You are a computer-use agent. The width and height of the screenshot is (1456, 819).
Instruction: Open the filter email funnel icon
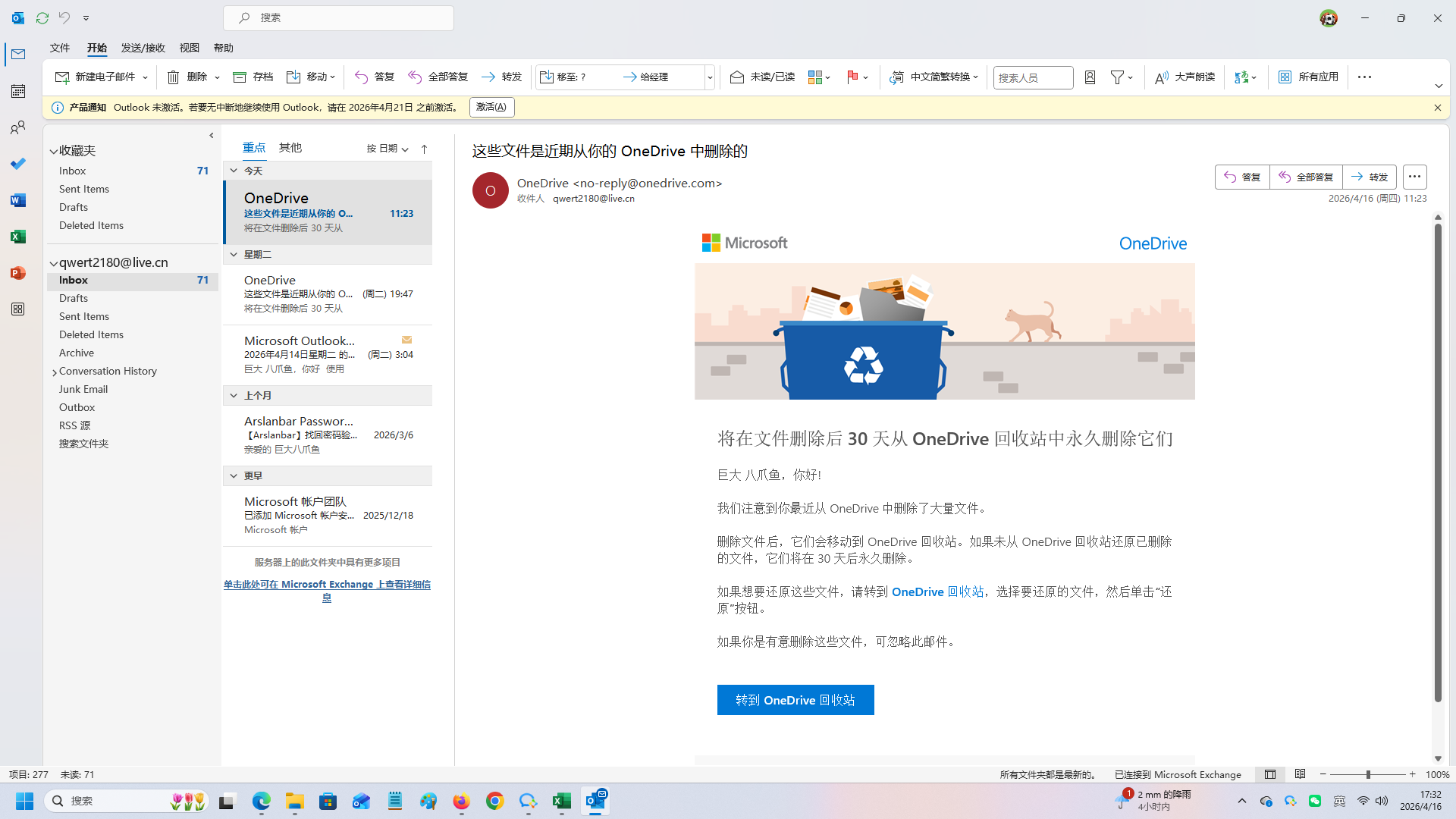pyautogui.click(x=1117, y=77)
